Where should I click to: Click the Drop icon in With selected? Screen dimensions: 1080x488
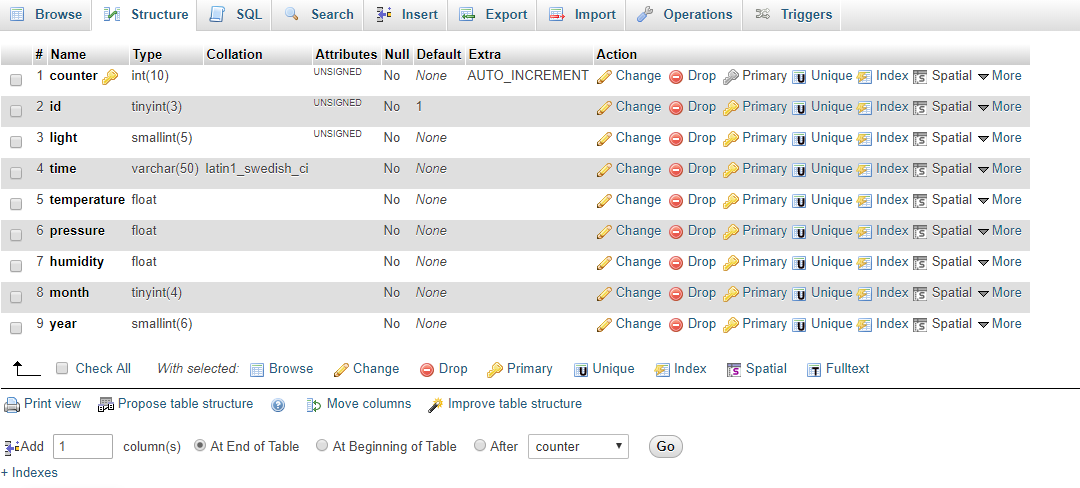(x=427, y=370)
